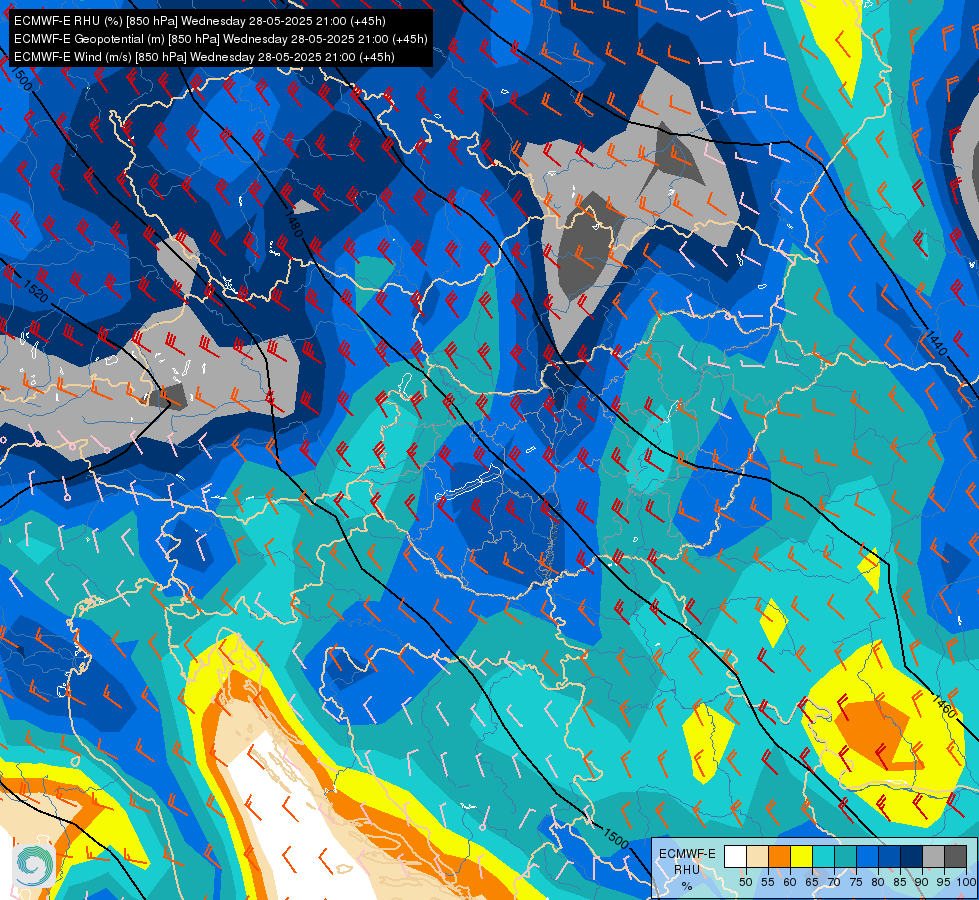Image resolution: width=979 pixels, height=900 pixels.
Task: Click the swirl logo icon
Action: 32,865
